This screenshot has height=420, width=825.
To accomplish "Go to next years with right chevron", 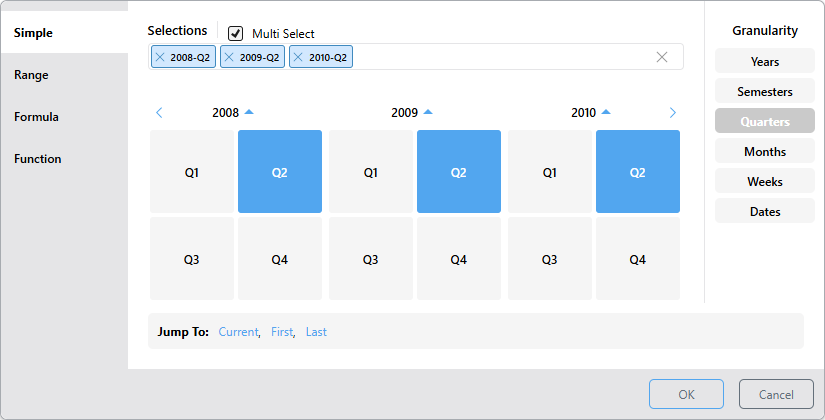I will tap(672, 113).
